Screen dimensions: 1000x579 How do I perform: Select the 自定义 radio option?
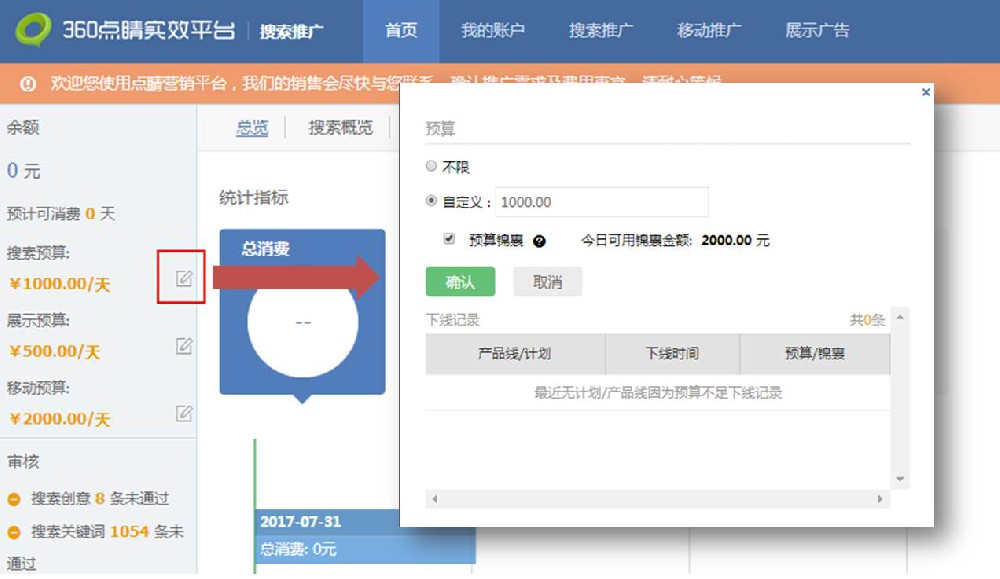point(430,200)
